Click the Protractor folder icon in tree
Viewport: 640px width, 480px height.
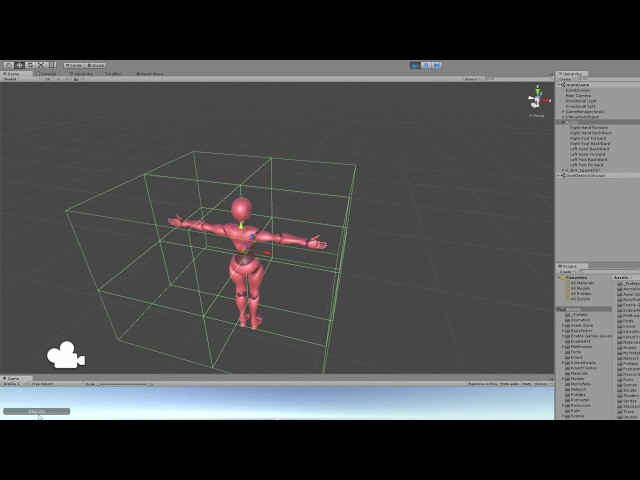pos(567,400)
